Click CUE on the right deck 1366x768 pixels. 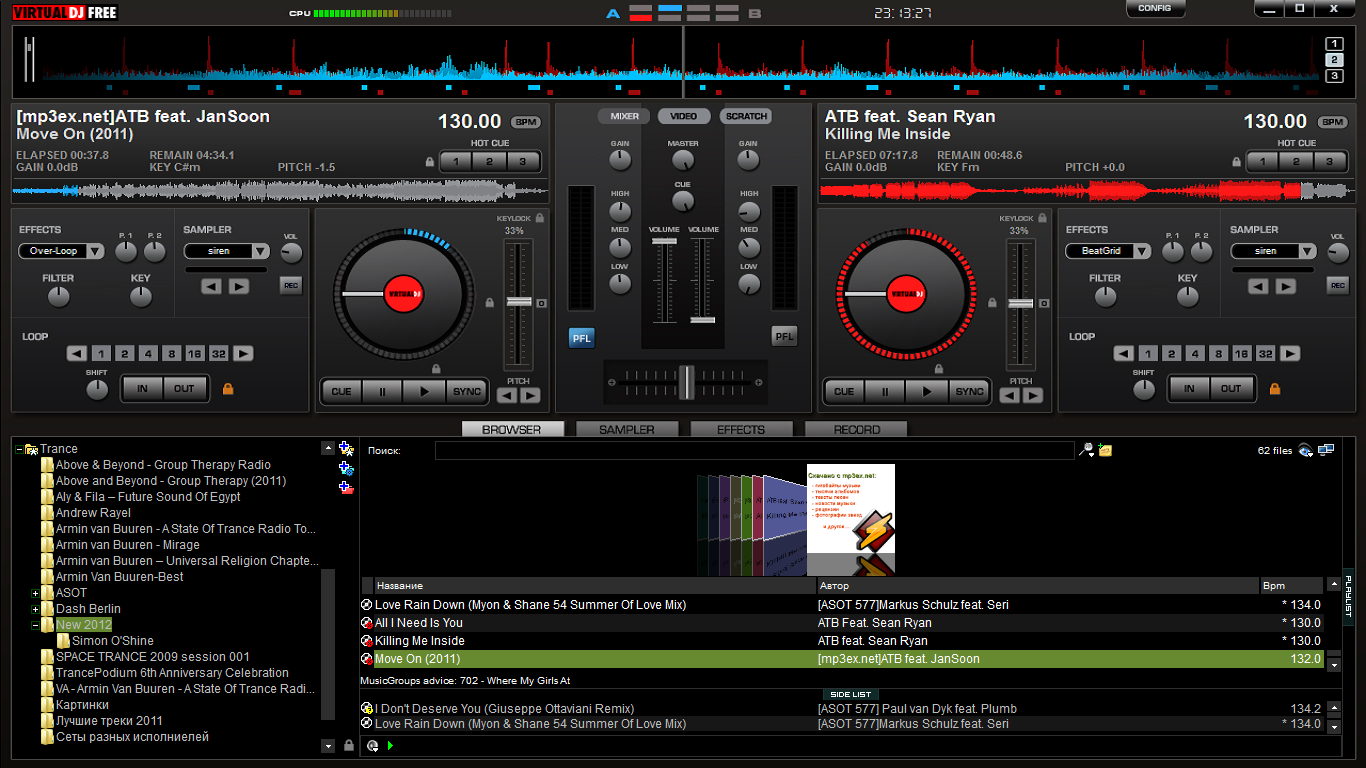[x=843, y=392]
